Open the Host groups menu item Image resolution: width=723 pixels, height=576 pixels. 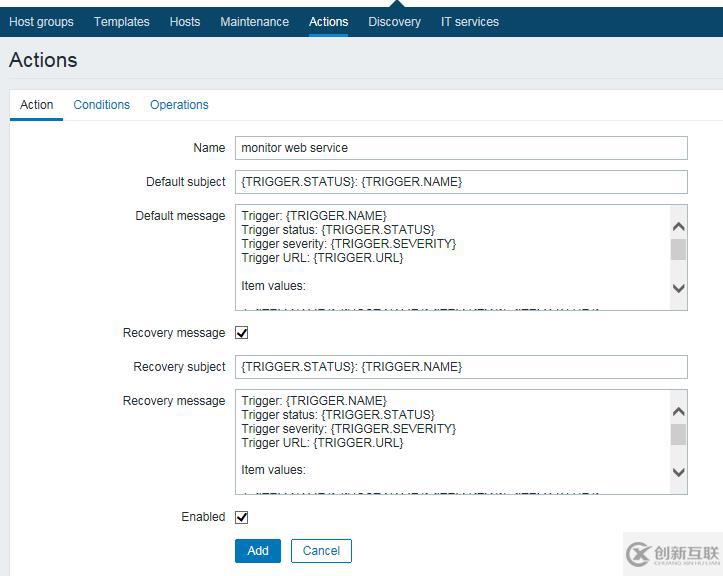coord(41,22)
